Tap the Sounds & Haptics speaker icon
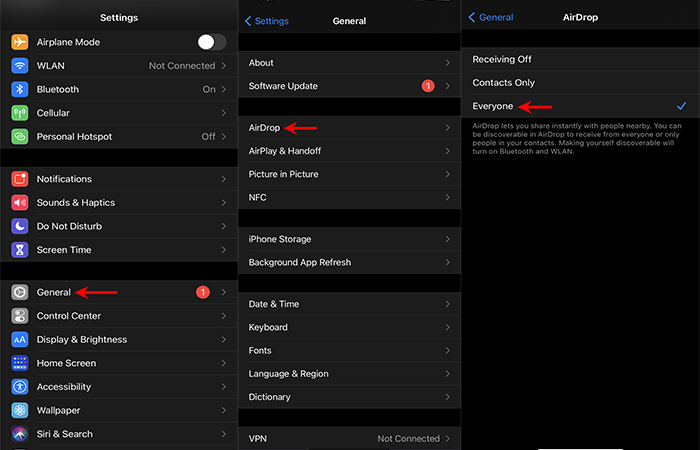The image size is (700, 450). (20, 203)
